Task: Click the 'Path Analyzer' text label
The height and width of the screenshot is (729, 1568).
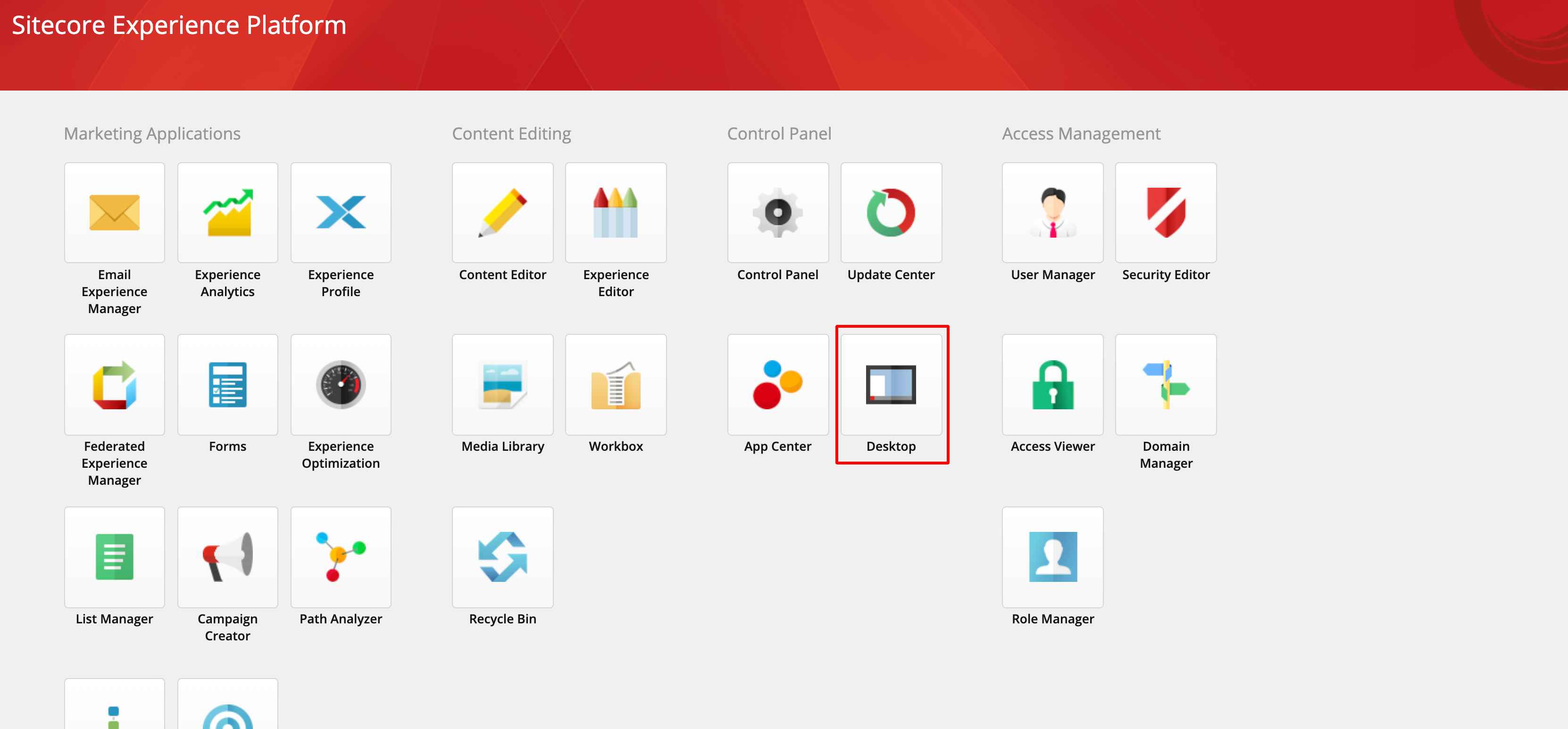Action: point(341,619)
